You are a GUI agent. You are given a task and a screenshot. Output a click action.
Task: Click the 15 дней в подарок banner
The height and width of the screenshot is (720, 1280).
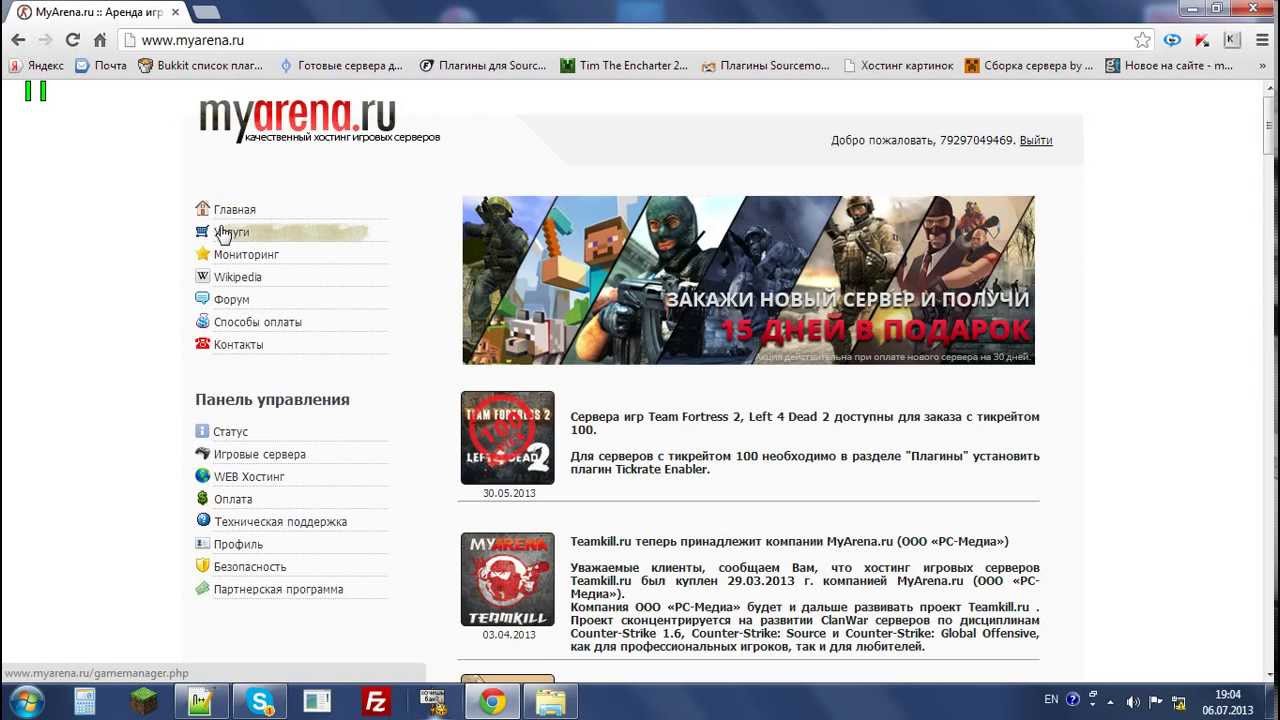(x=748, y=280)
